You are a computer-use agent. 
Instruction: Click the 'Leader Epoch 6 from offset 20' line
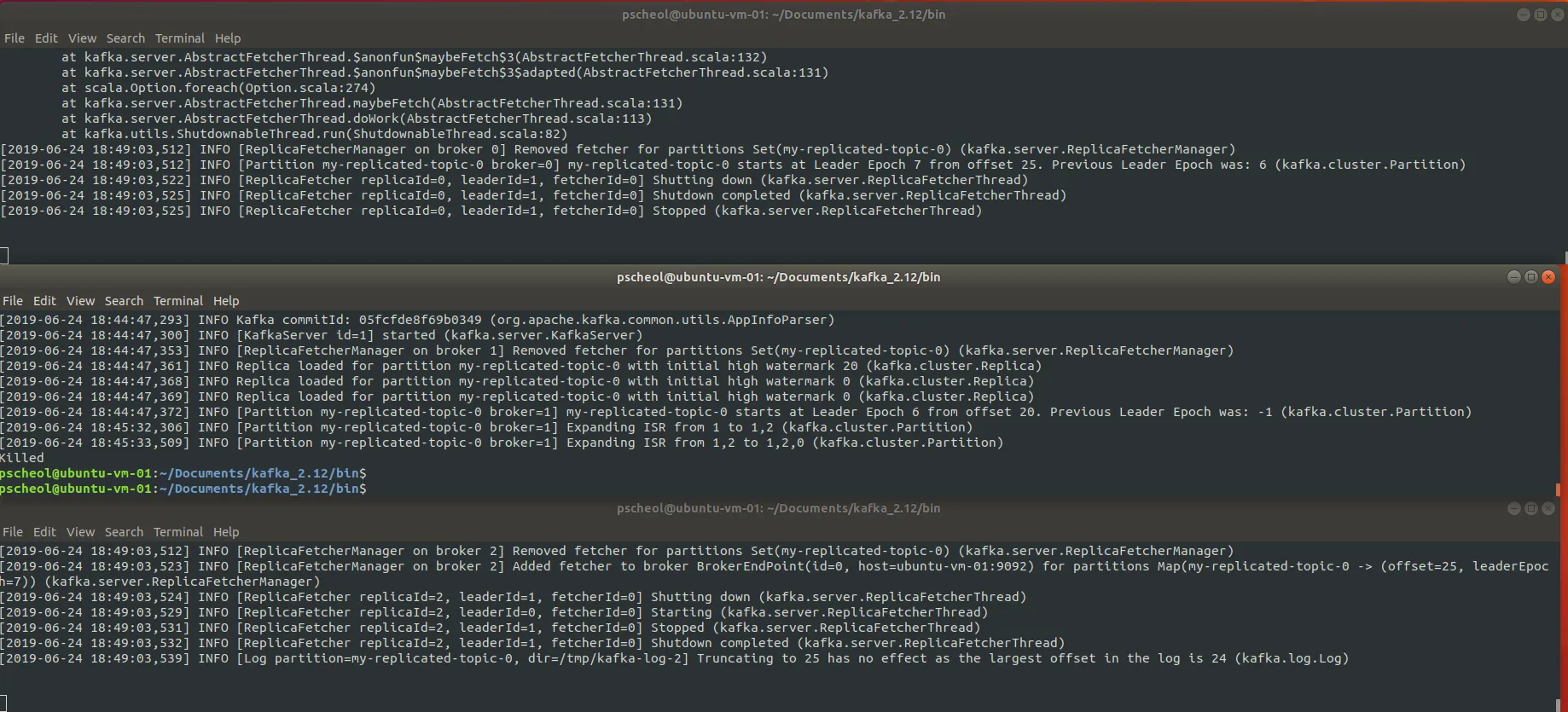pos(736,412)
